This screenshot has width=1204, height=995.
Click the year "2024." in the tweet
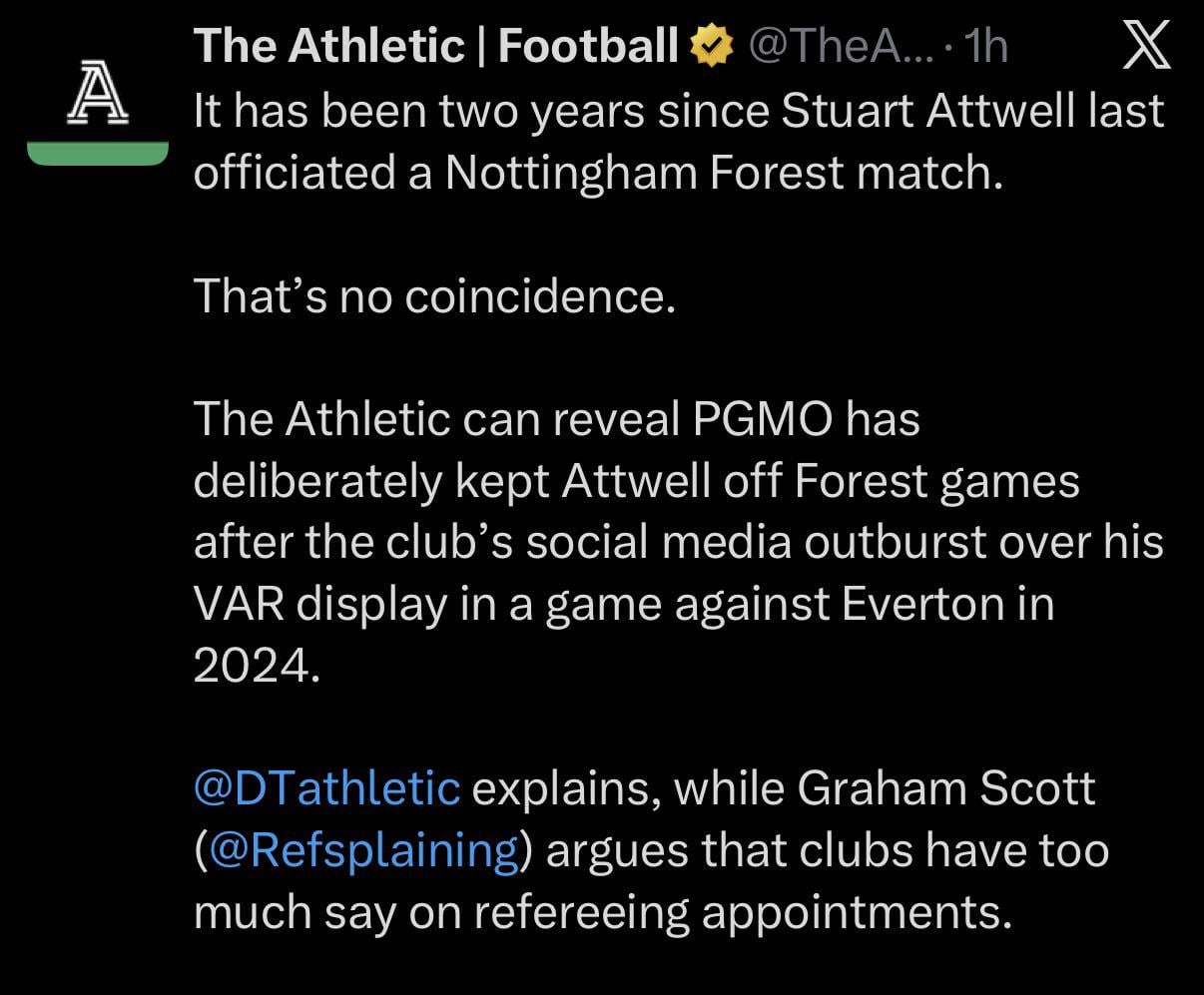pos(258,666)
